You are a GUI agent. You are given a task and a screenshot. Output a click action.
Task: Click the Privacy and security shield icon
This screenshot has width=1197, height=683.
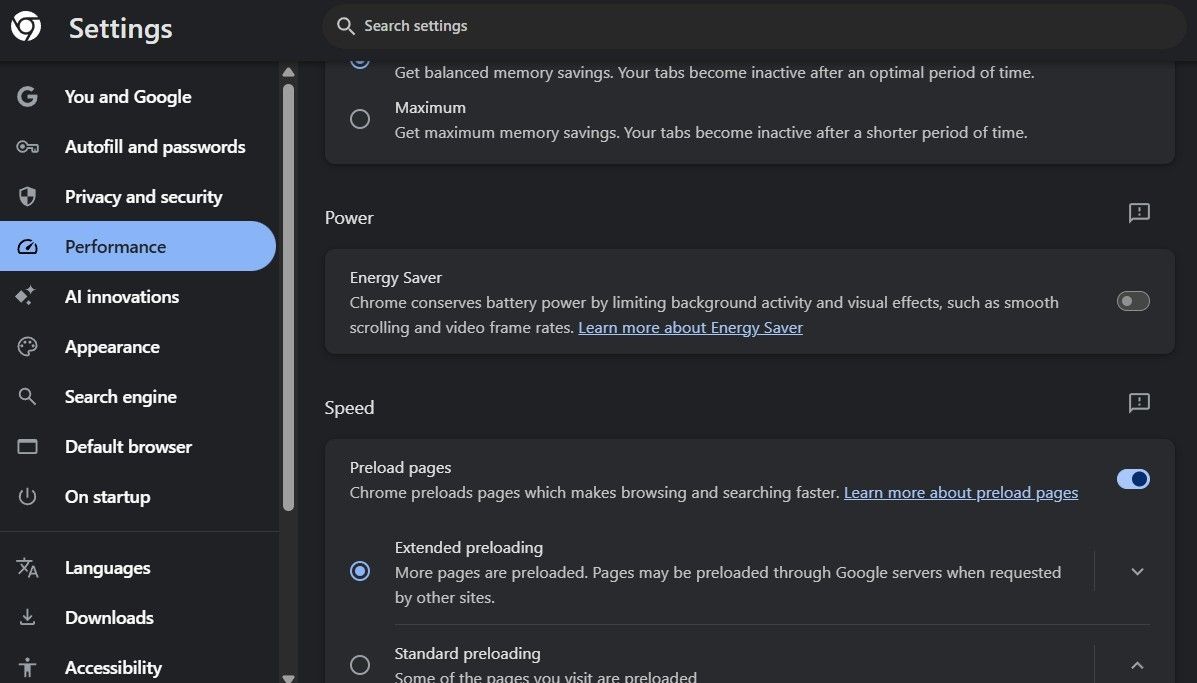(28, 197)
